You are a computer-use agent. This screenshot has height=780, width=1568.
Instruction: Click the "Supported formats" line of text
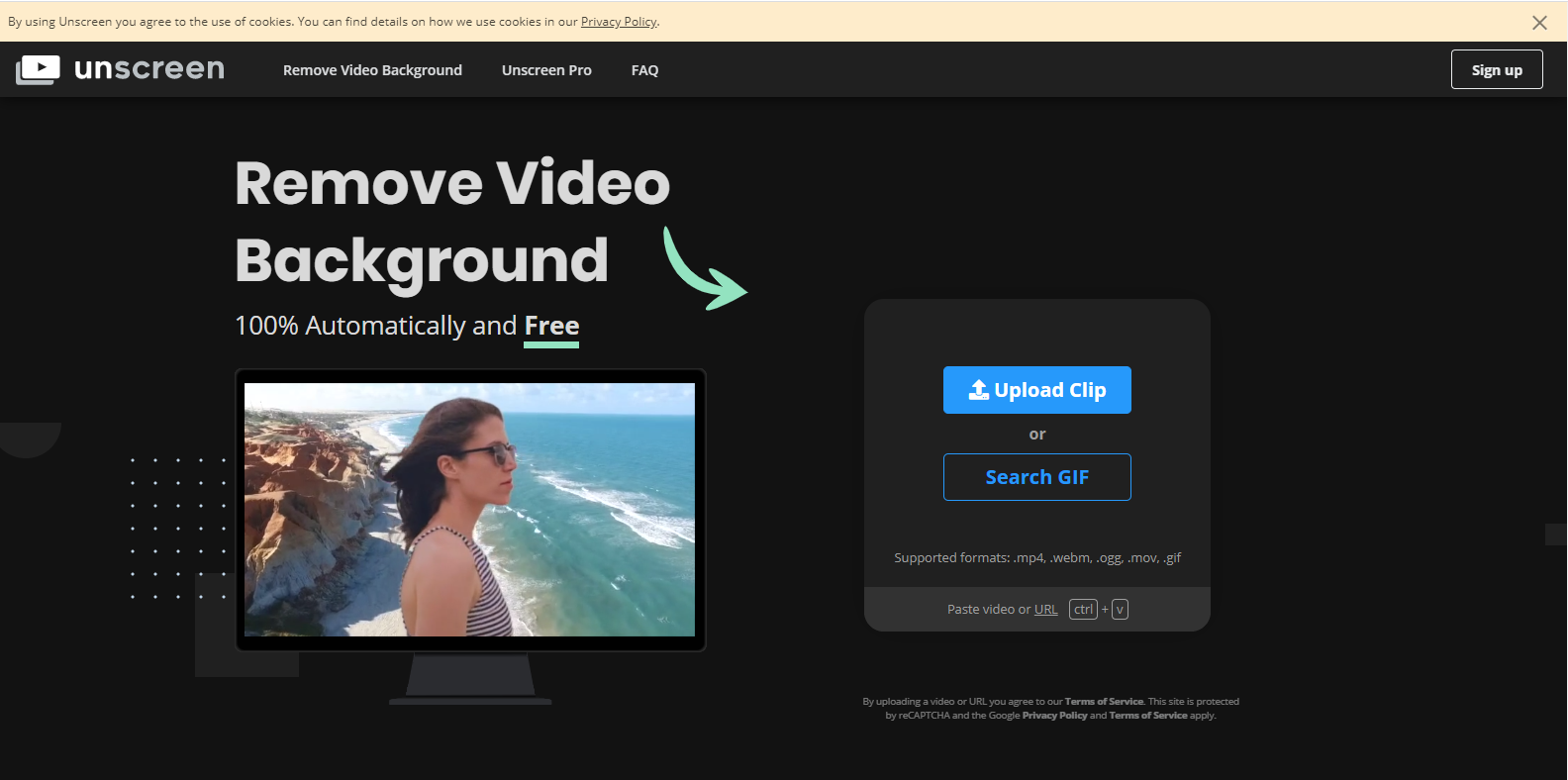click(1037, 558)
